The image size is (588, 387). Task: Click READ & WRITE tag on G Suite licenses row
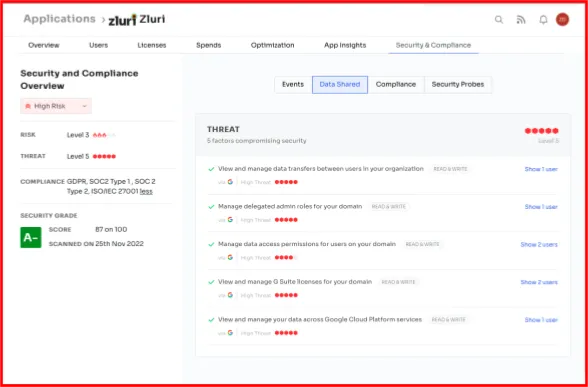[x=398, y=282]
